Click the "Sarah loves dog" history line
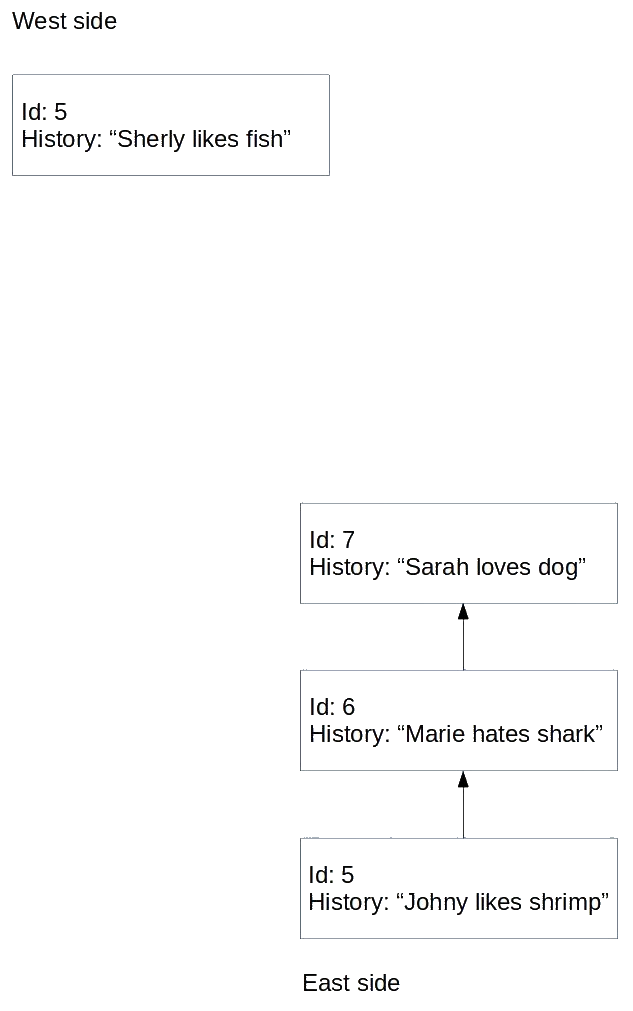 pos(447,568)
